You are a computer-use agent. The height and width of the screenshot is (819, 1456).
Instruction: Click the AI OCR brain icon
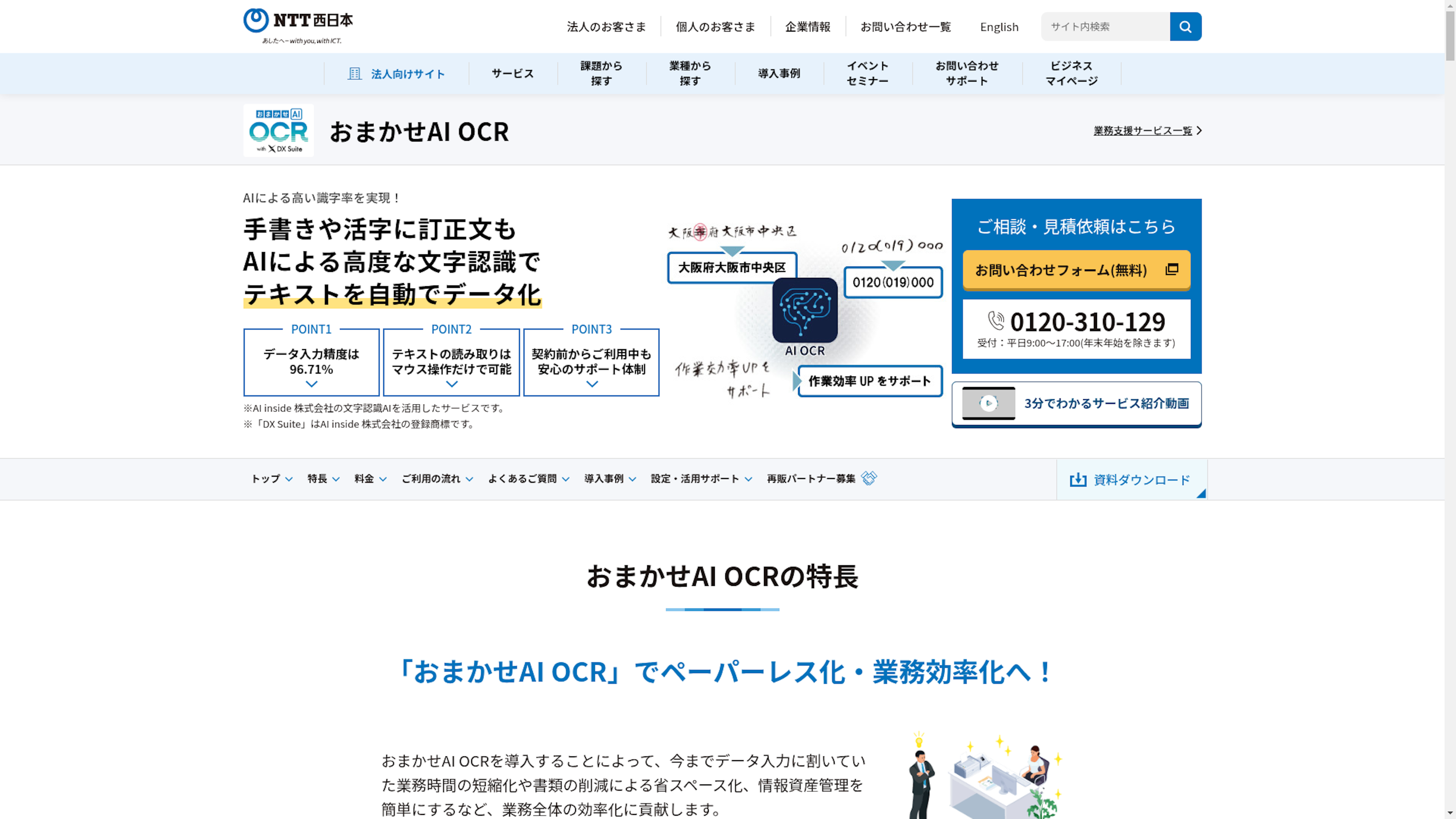click(x=805, y=310)
